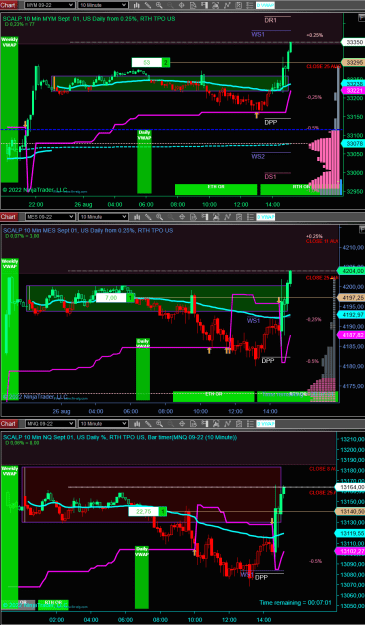Click the DPP label on MES chart
This screenshot has height=625, width=365.
pyautogui.click(x=268, y=360)
